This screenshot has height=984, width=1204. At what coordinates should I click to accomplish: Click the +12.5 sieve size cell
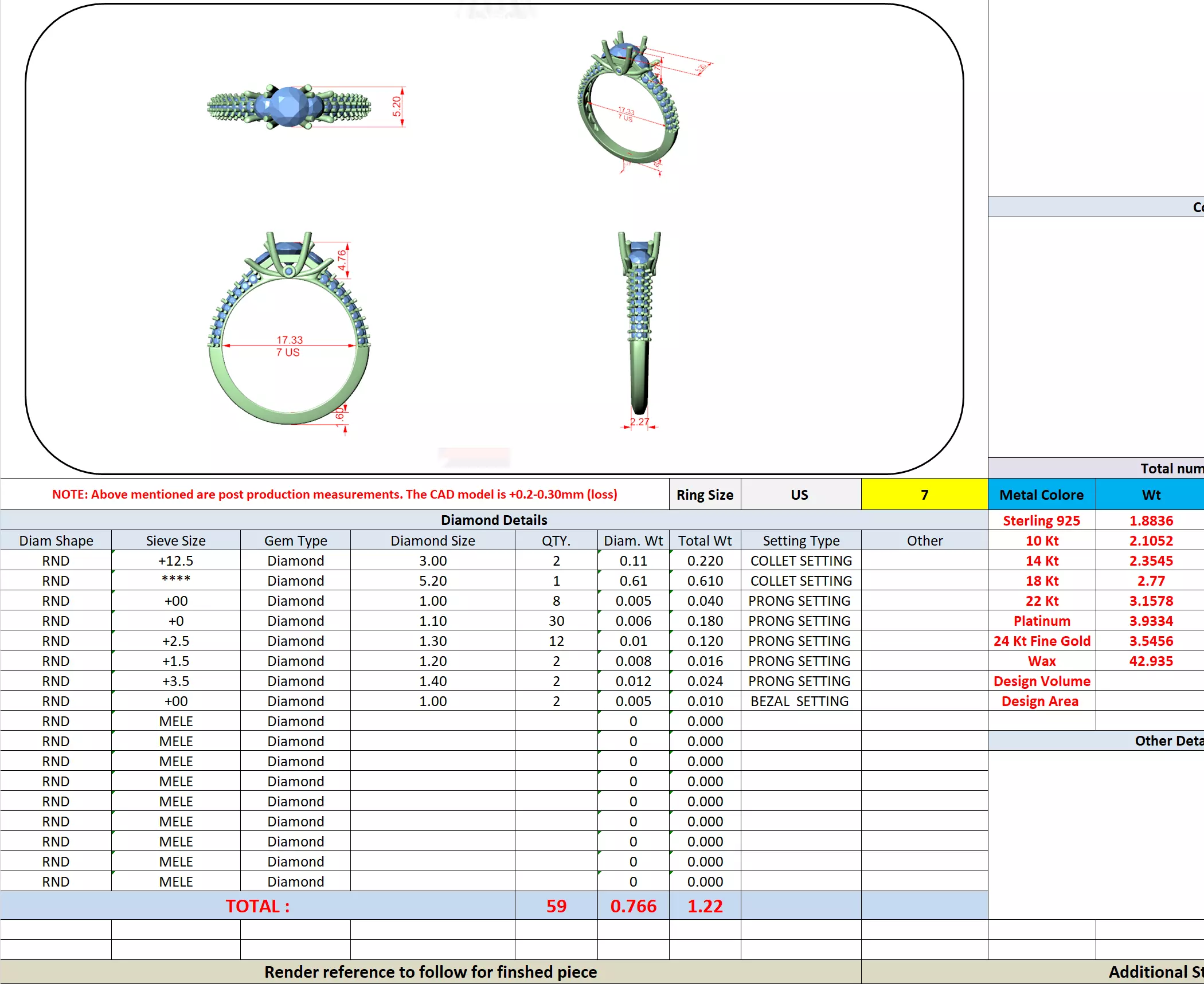click(175, 560)
